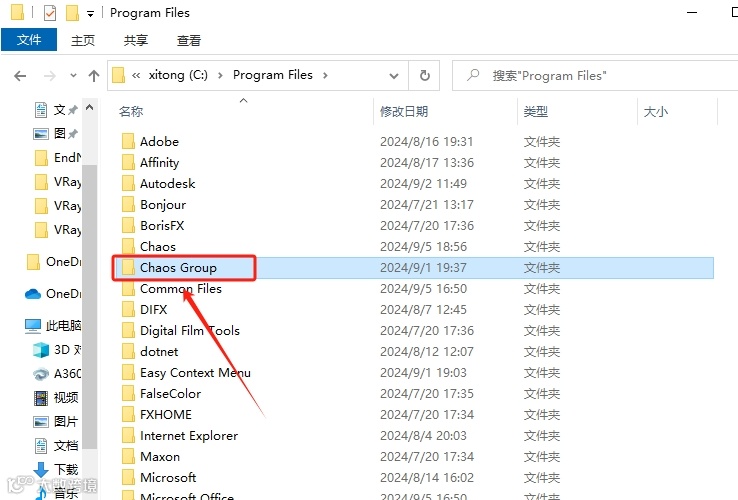Viewport: 738px width, 500px height.
Task: Open A360 drive in the navigation pane
Action: [x=58, y=373]
